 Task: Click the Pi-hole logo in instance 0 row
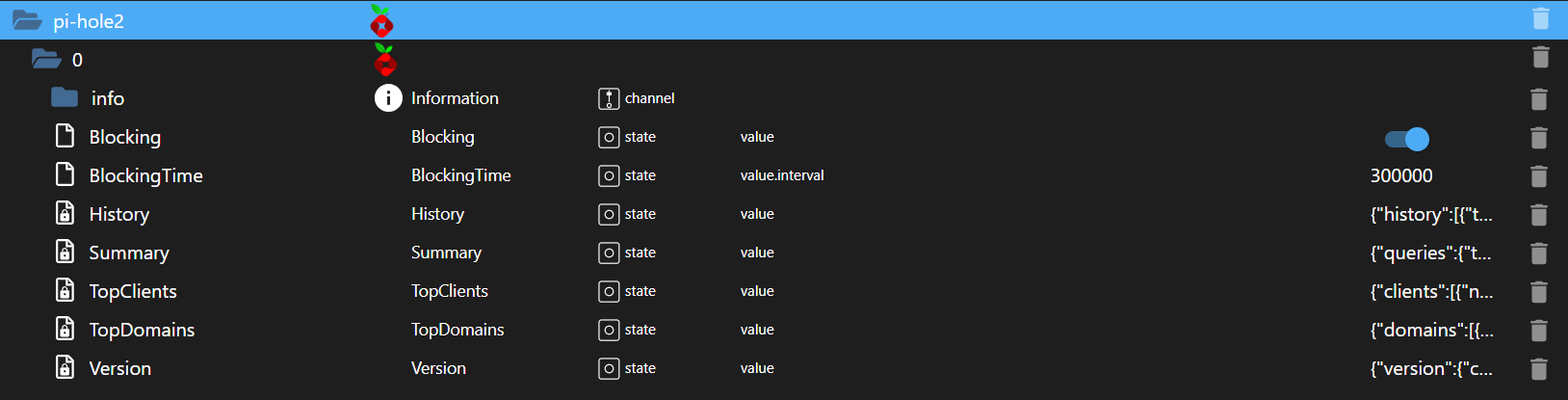pos(385,61)
